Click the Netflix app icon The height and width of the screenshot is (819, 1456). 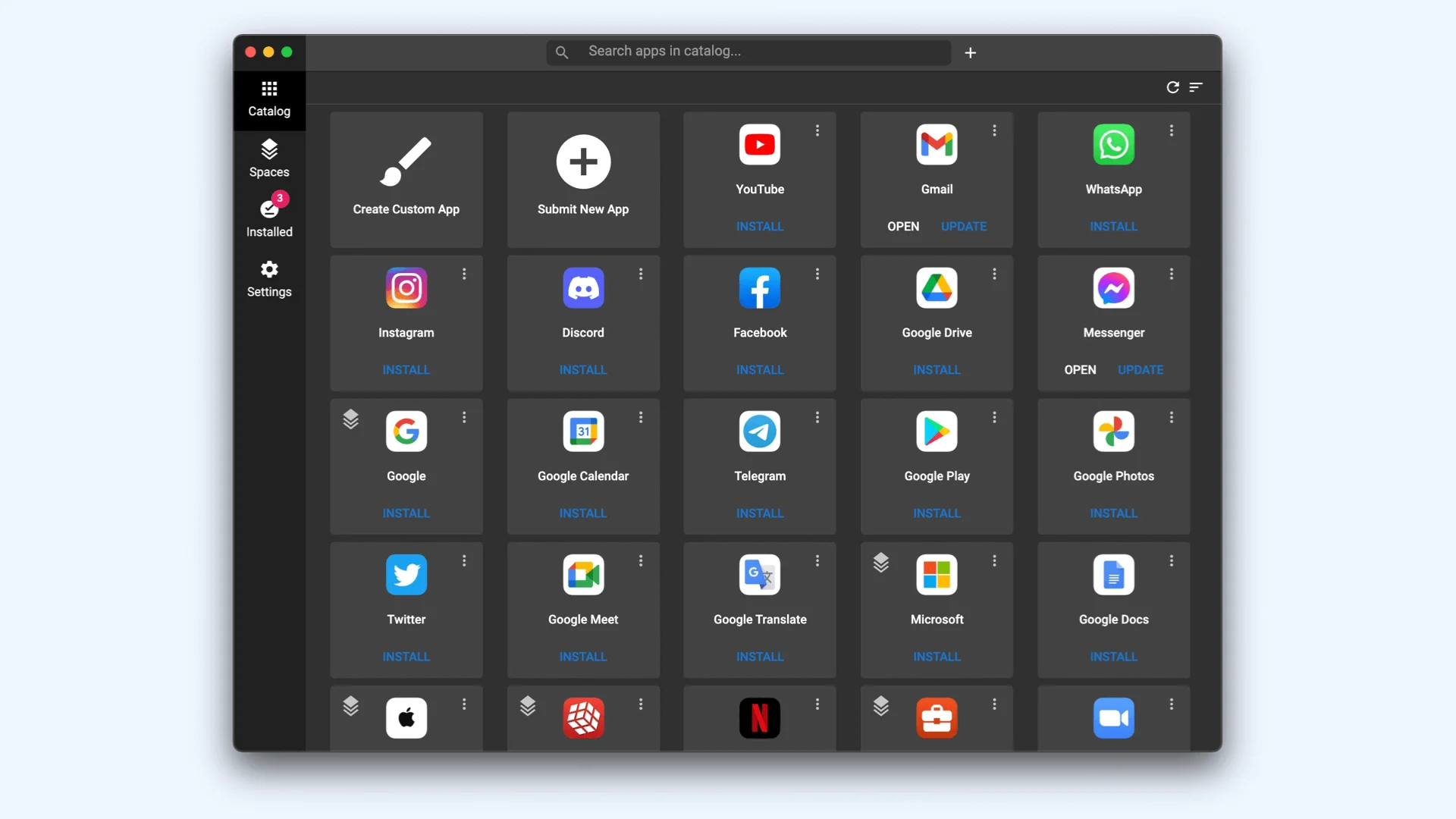(x=760, y=717)
